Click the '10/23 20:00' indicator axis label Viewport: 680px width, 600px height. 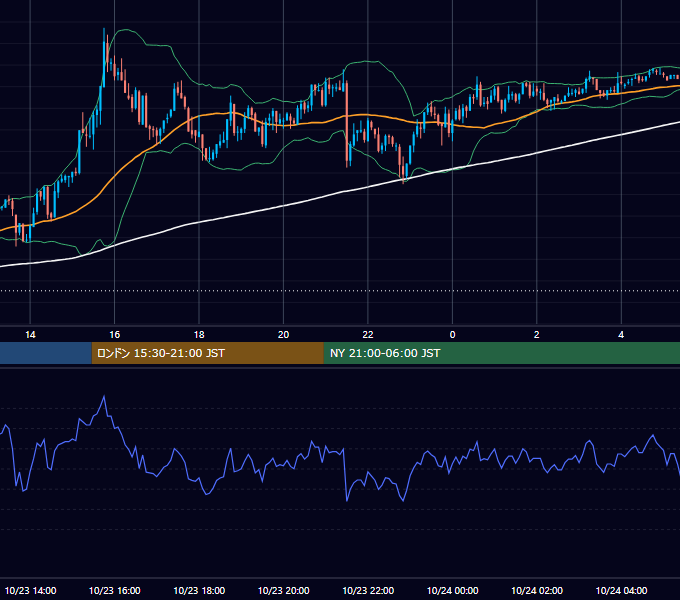click(x=283, y=590)
